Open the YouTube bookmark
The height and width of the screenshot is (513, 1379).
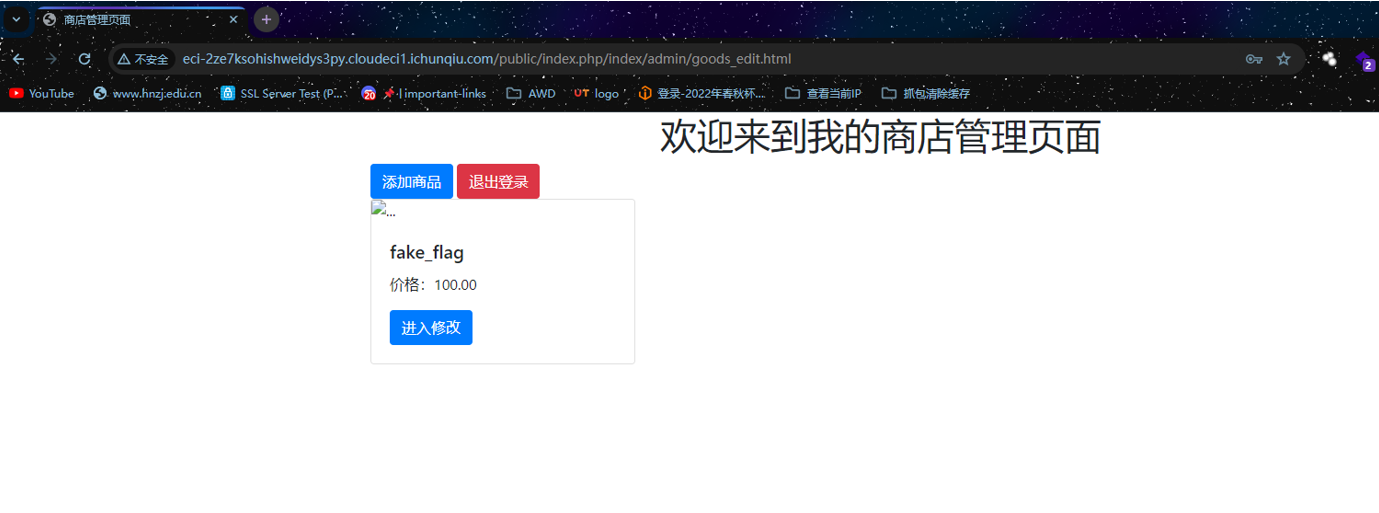(x=41, y=93)
